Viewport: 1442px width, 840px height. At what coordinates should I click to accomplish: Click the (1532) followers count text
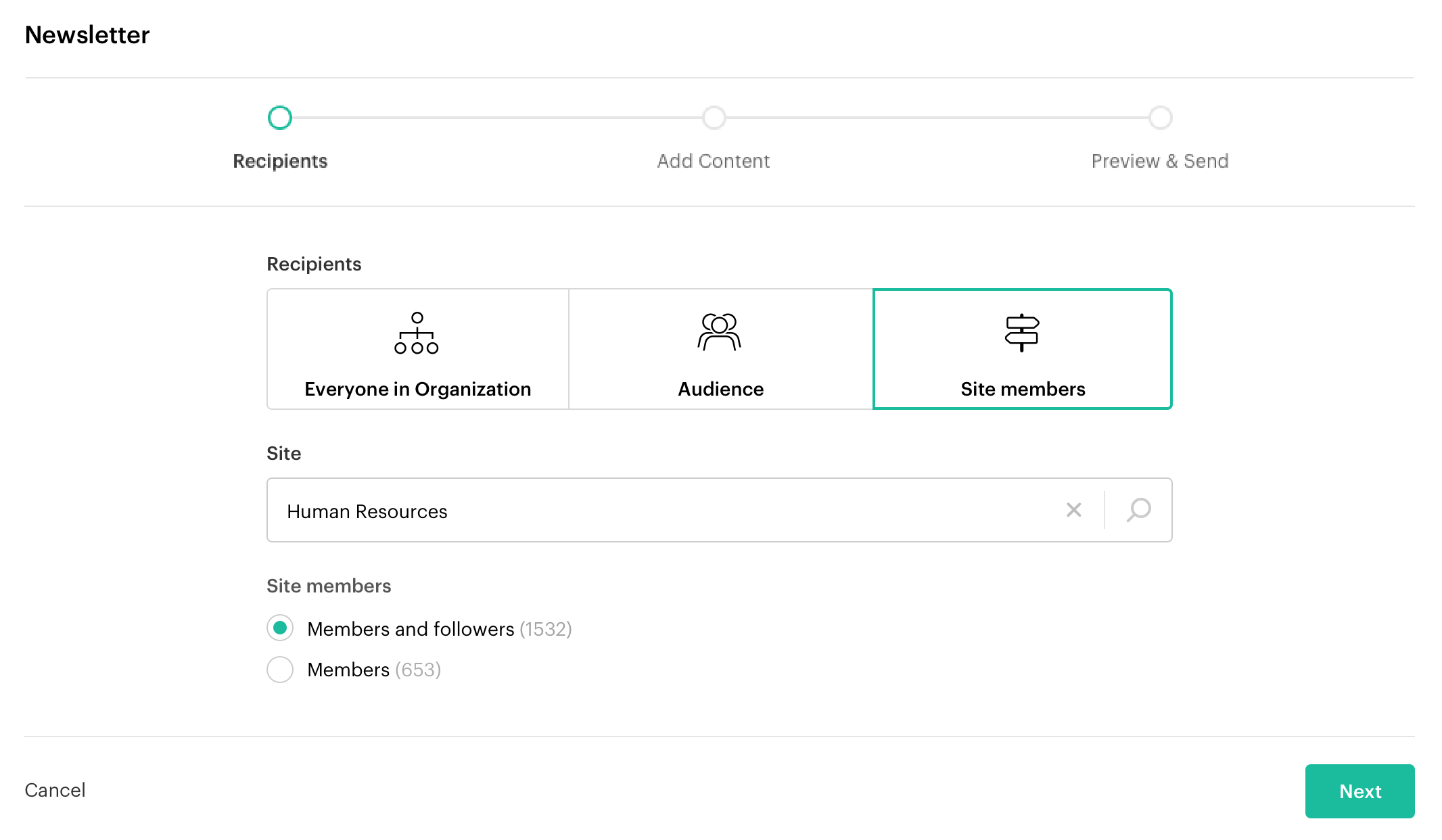tap(546, 629)
